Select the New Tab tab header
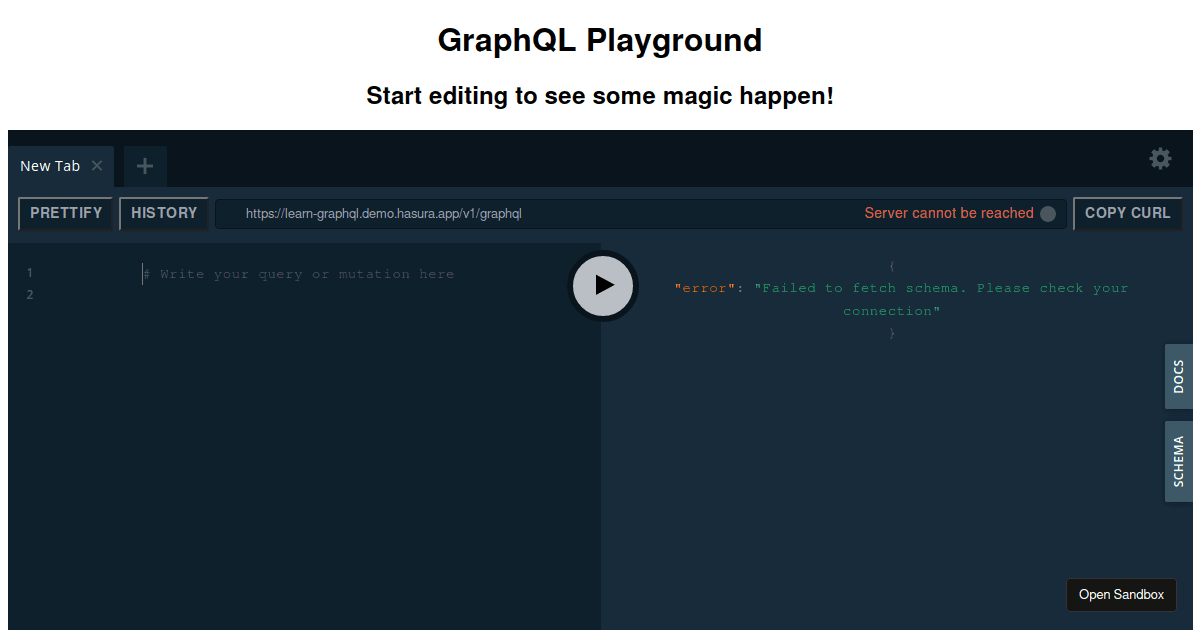This screenshot has height=630, width=1200. pyautogui.click(x=50, y=166)
